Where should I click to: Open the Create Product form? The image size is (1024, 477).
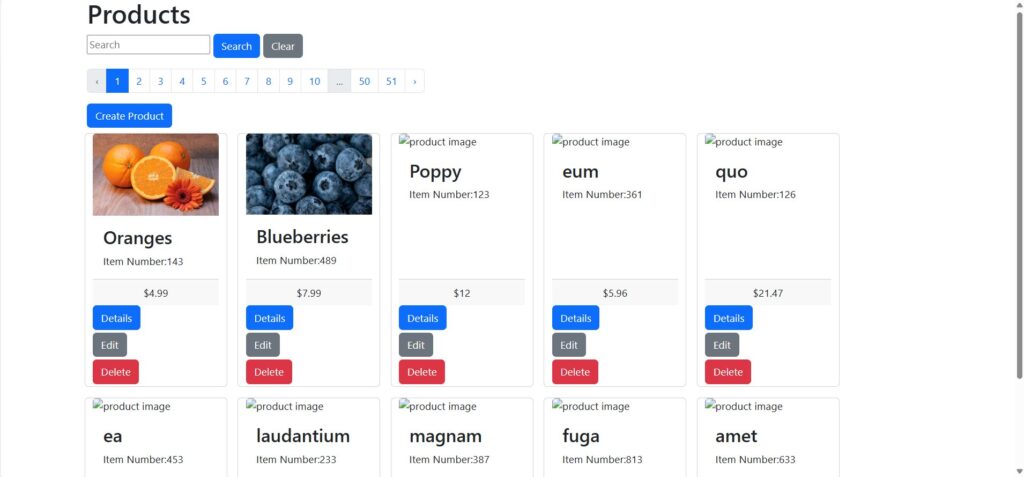[x=129, y=116]
